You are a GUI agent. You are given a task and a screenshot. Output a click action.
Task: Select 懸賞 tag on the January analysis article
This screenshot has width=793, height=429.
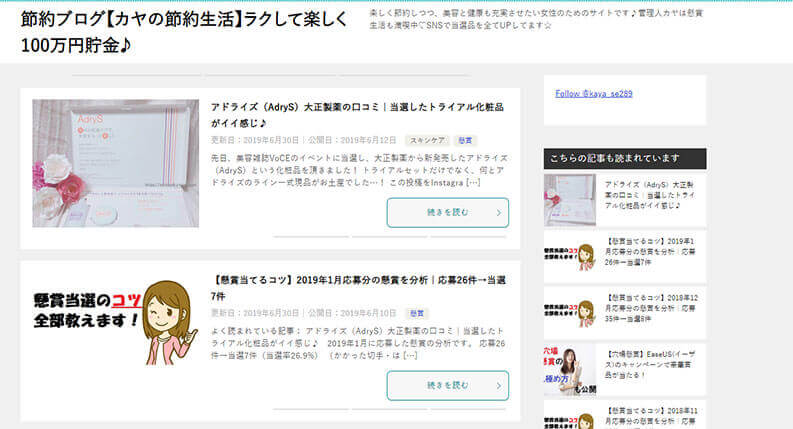pos(417,313)
